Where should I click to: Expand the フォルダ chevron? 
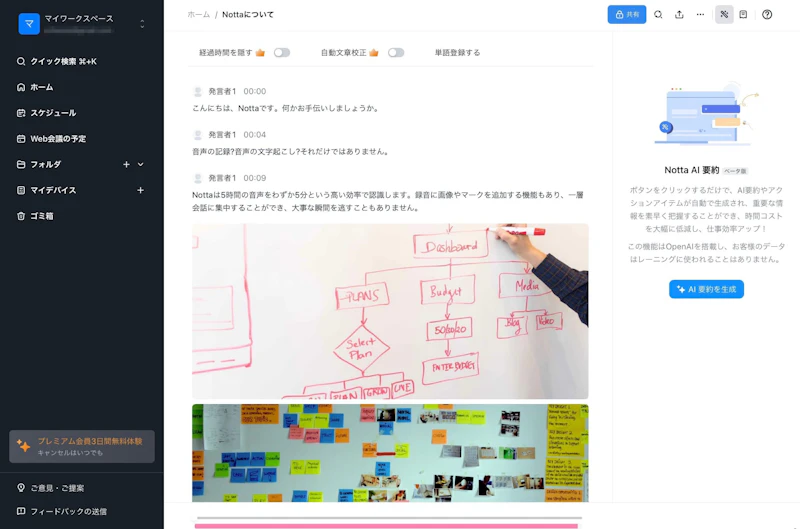[141, 164]
